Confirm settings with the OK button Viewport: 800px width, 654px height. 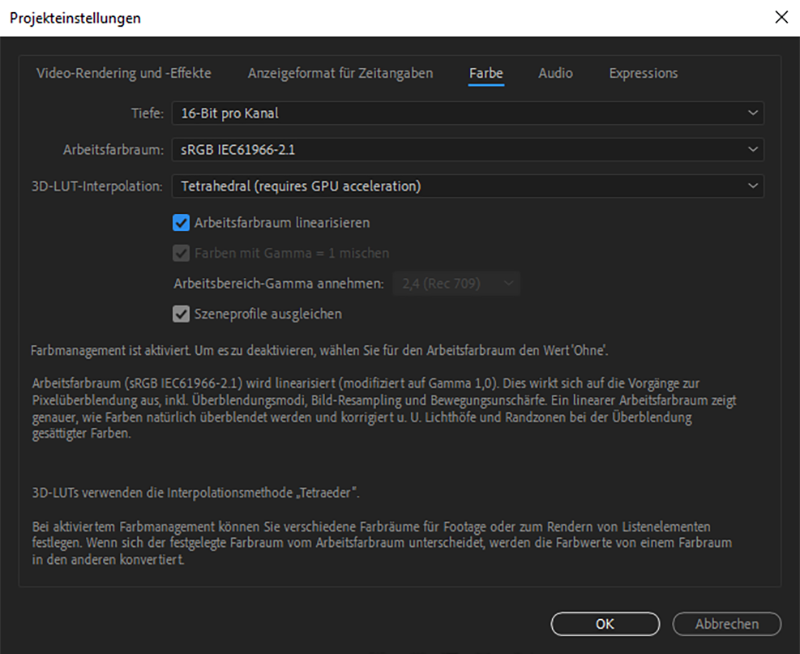pyautogui.click(x=605, y=624)
